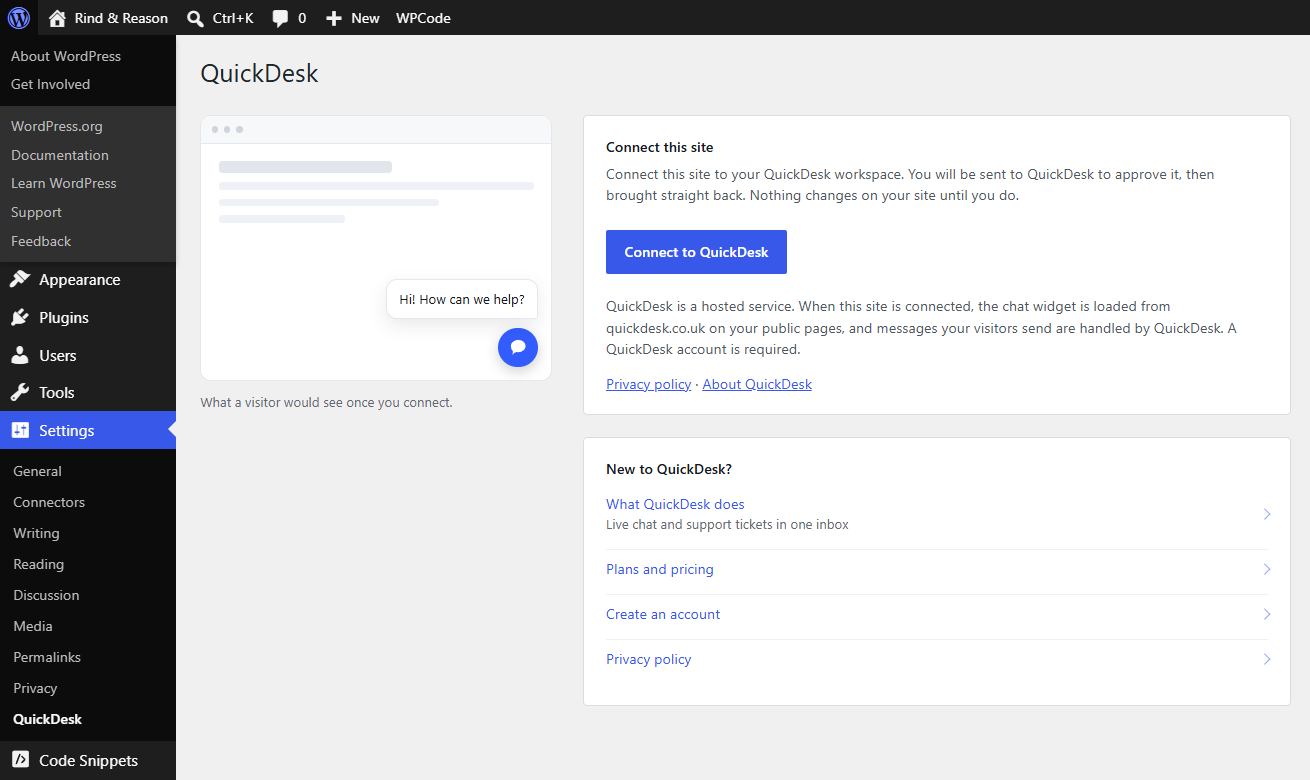Image resolution: width=1310 pixels, height=780 pixels.
Task: Open Connectors settings page
Action: (49, 502)
